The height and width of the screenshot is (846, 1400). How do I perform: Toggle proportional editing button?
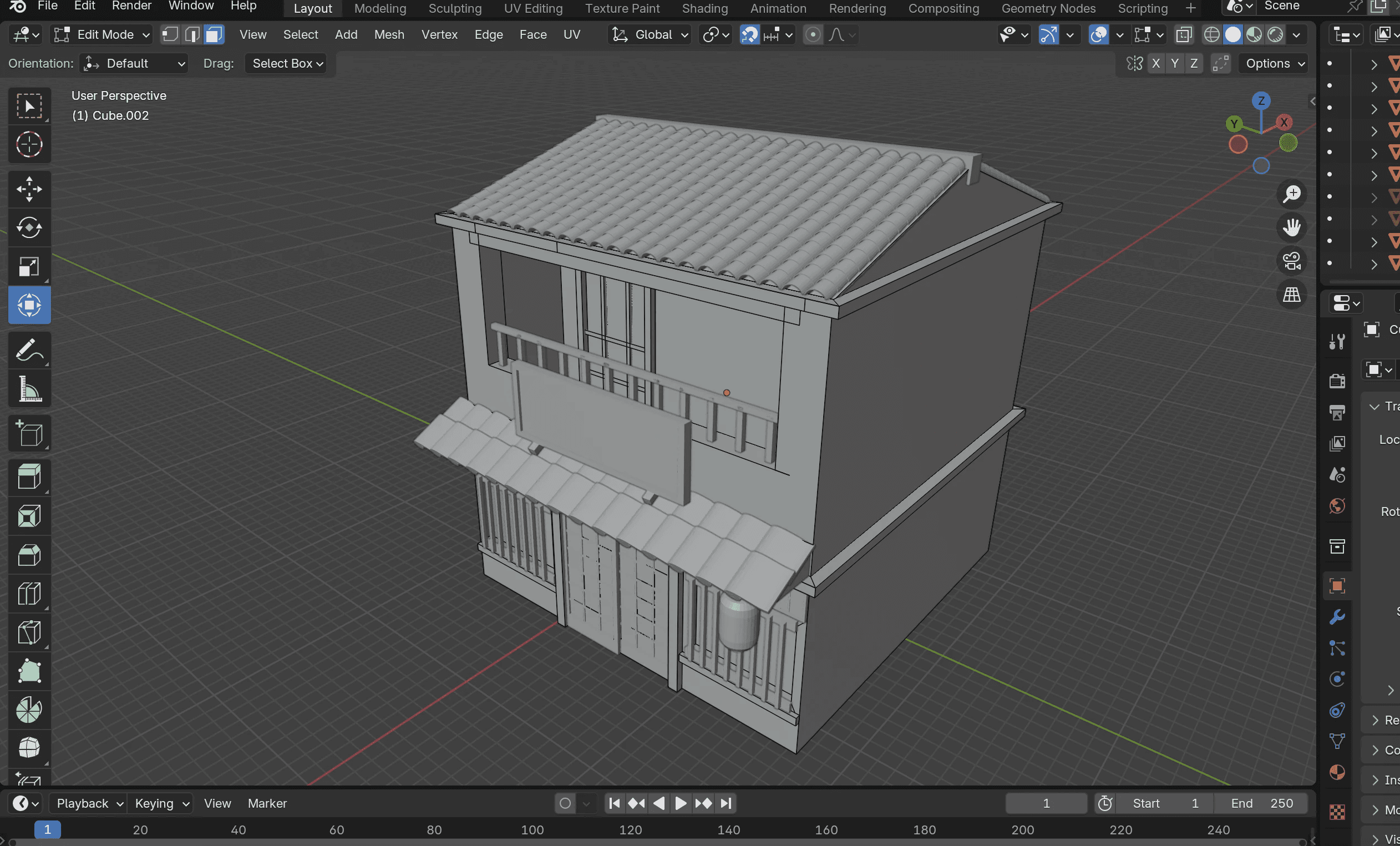point(813,34)
